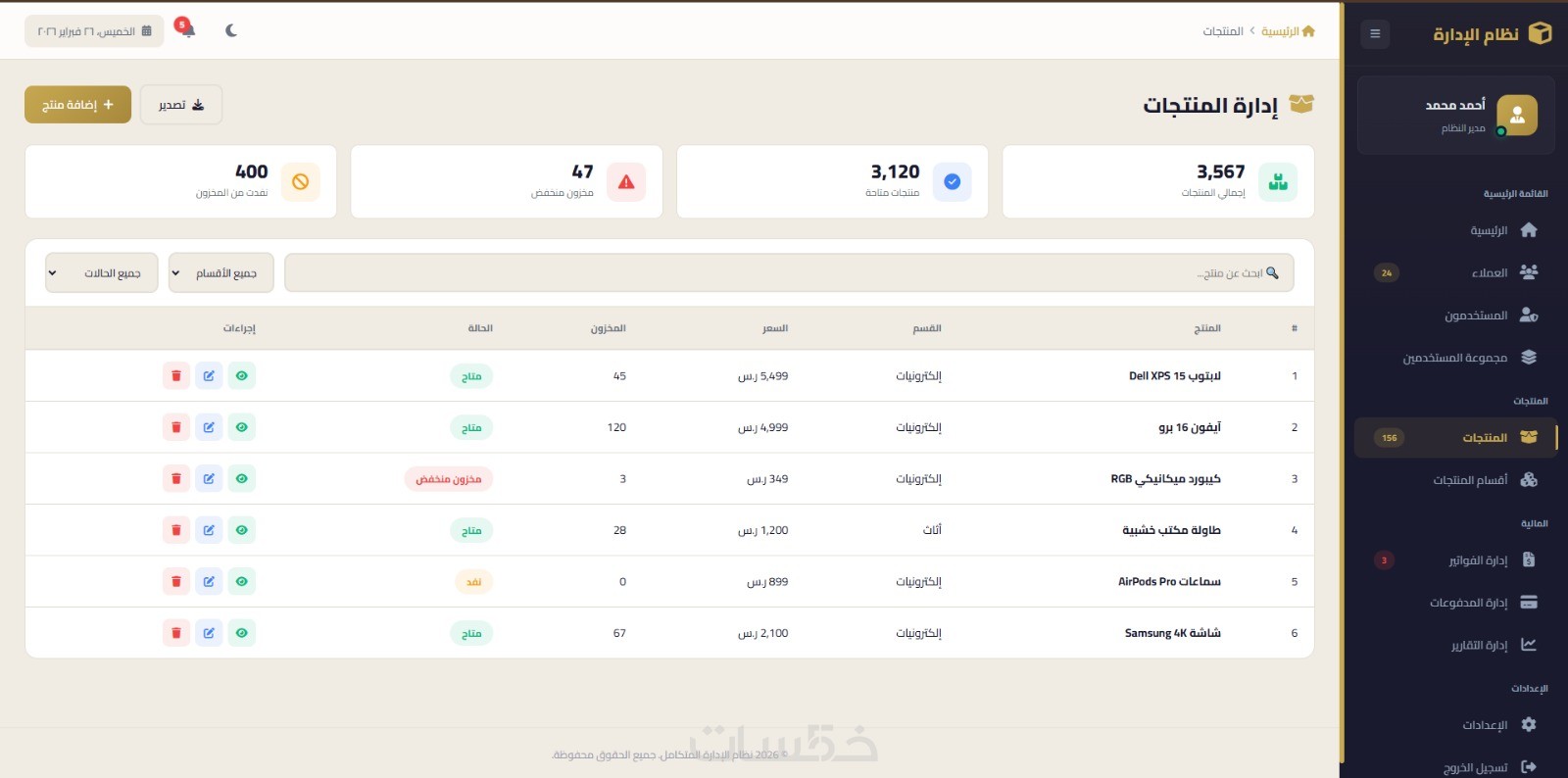Click the نفذ status badge for AirPods Pro

474,582
